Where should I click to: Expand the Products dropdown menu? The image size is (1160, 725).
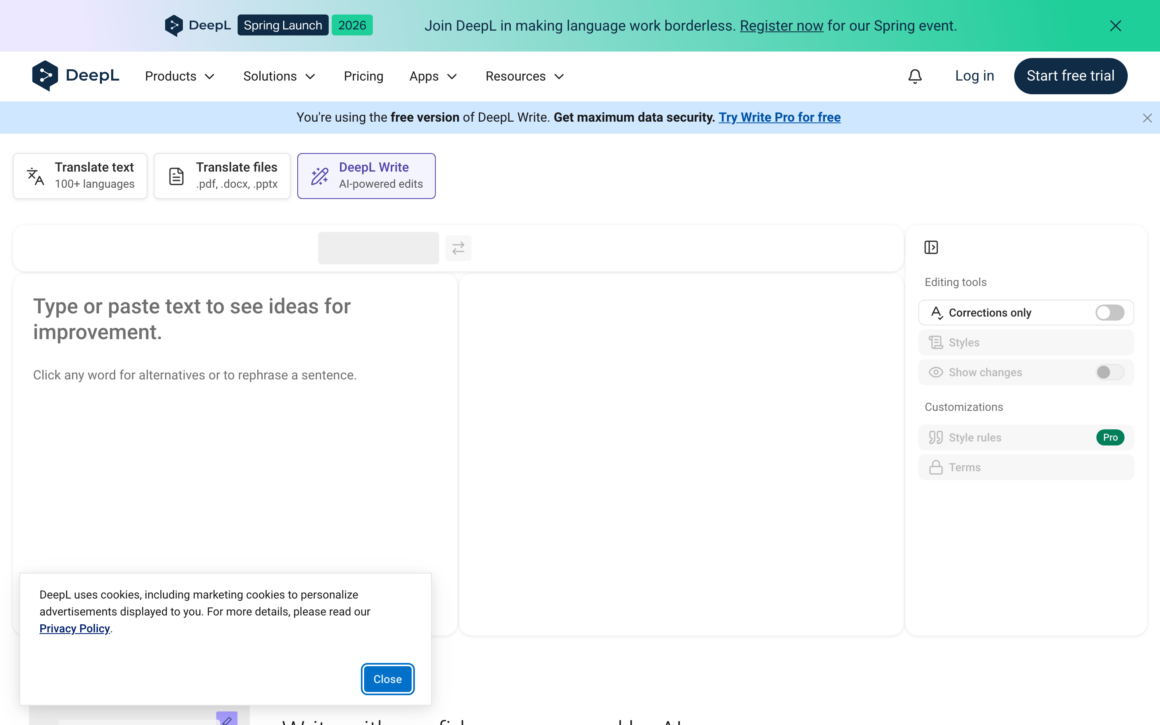[x=180, y=76]
